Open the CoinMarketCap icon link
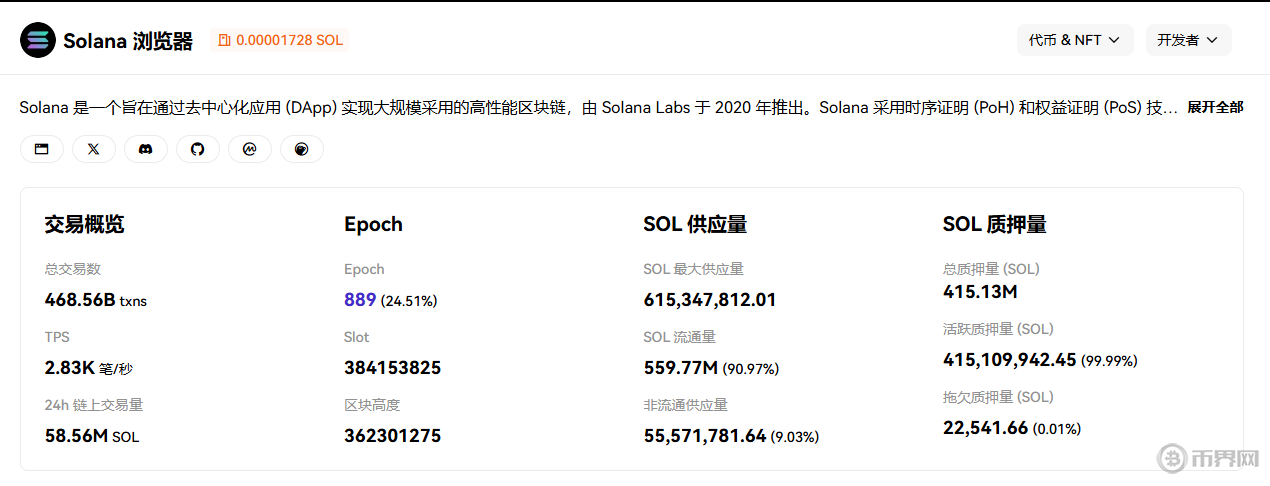1270x486 pixels. 250,149
